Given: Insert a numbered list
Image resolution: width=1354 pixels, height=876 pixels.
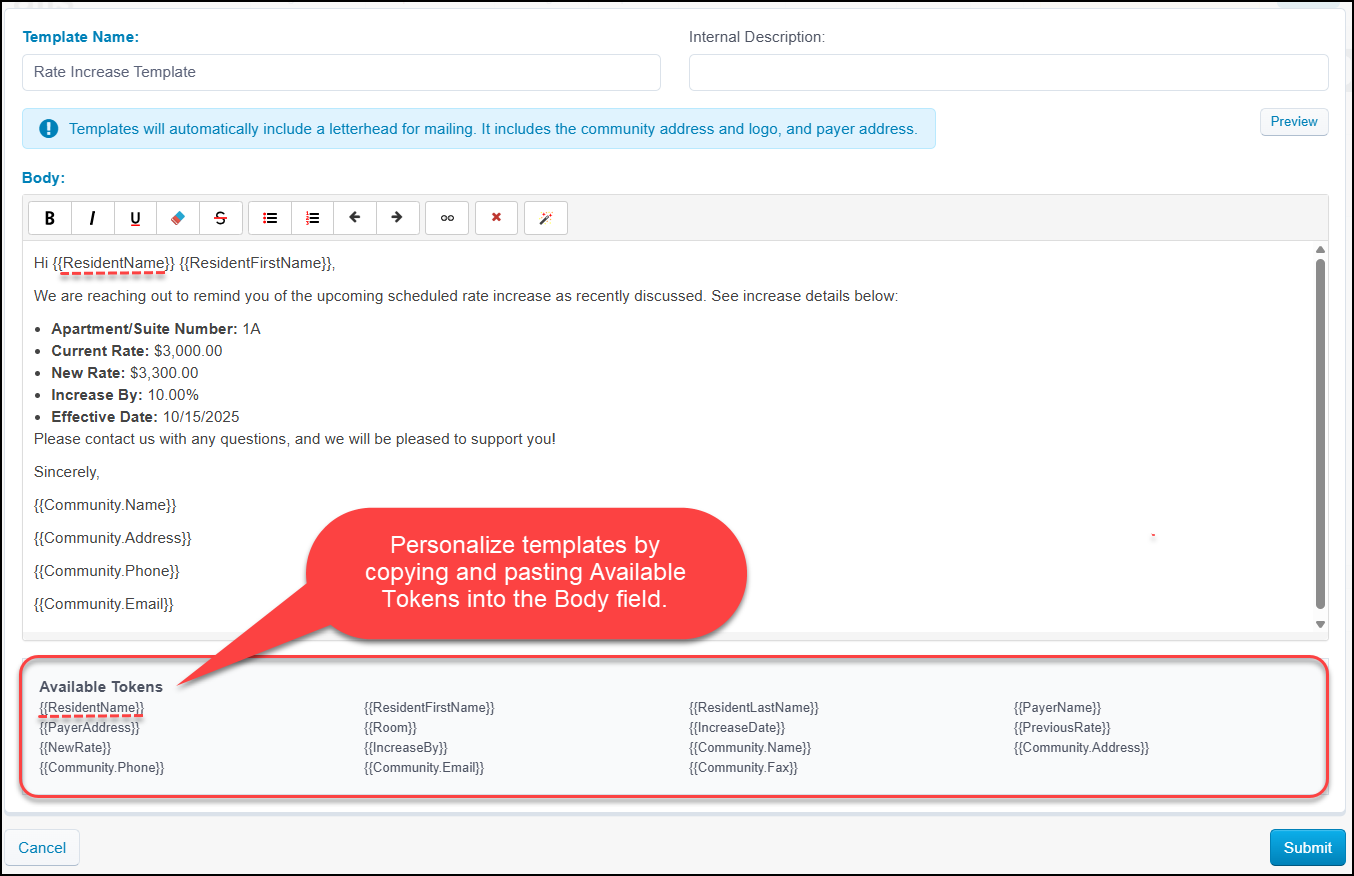Looking at the screenshot, I should point(313,218).
